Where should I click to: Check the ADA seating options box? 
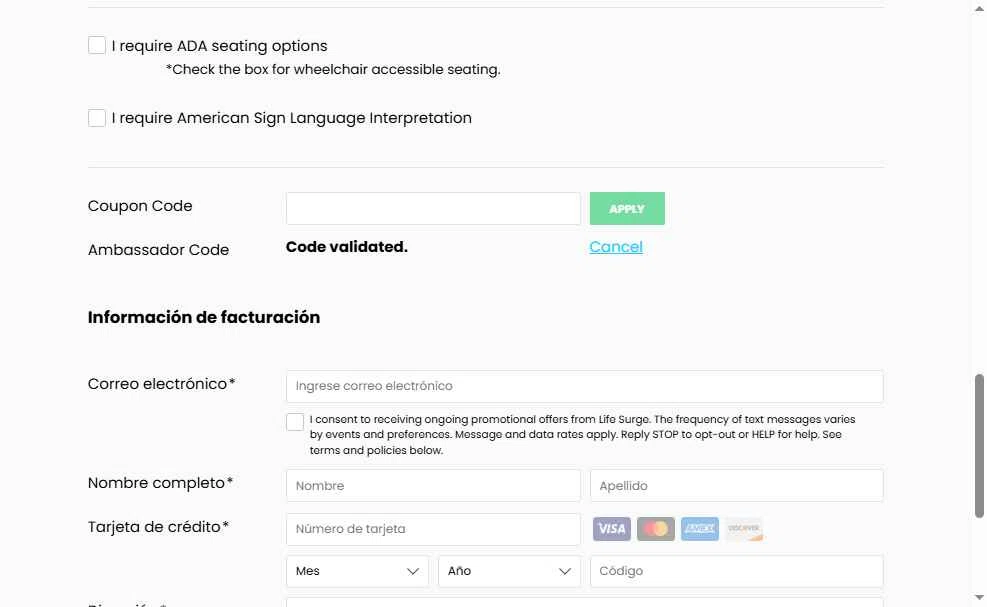click(96, 45)
